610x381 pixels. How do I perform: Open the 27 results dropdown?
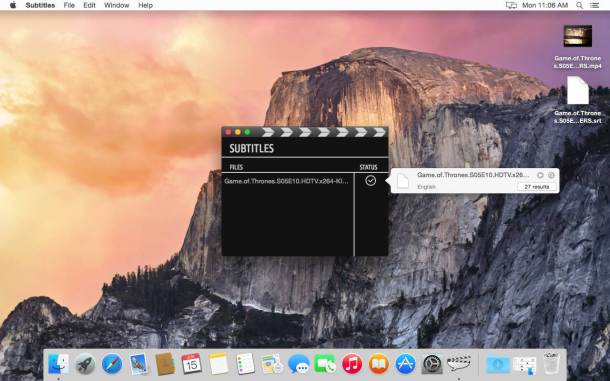(536, 187)
